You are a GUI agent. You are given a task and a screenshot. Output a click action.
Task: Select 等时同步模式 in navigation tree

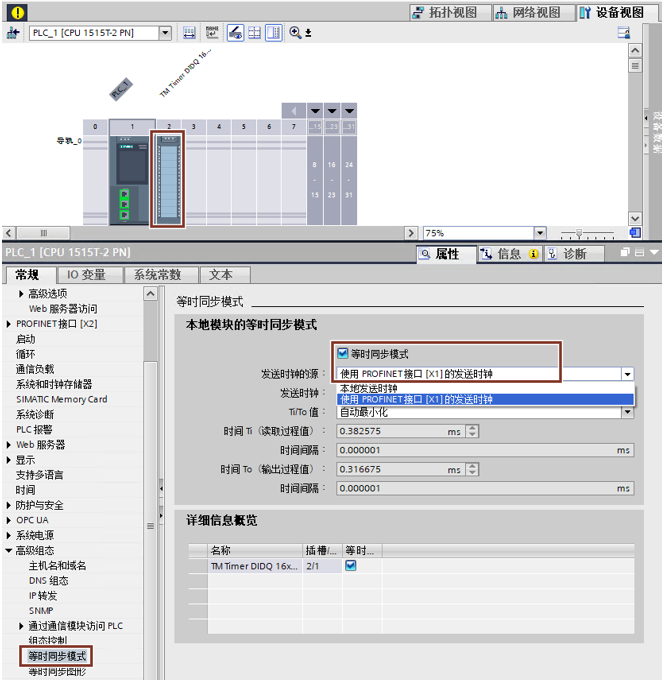[57, 656]
